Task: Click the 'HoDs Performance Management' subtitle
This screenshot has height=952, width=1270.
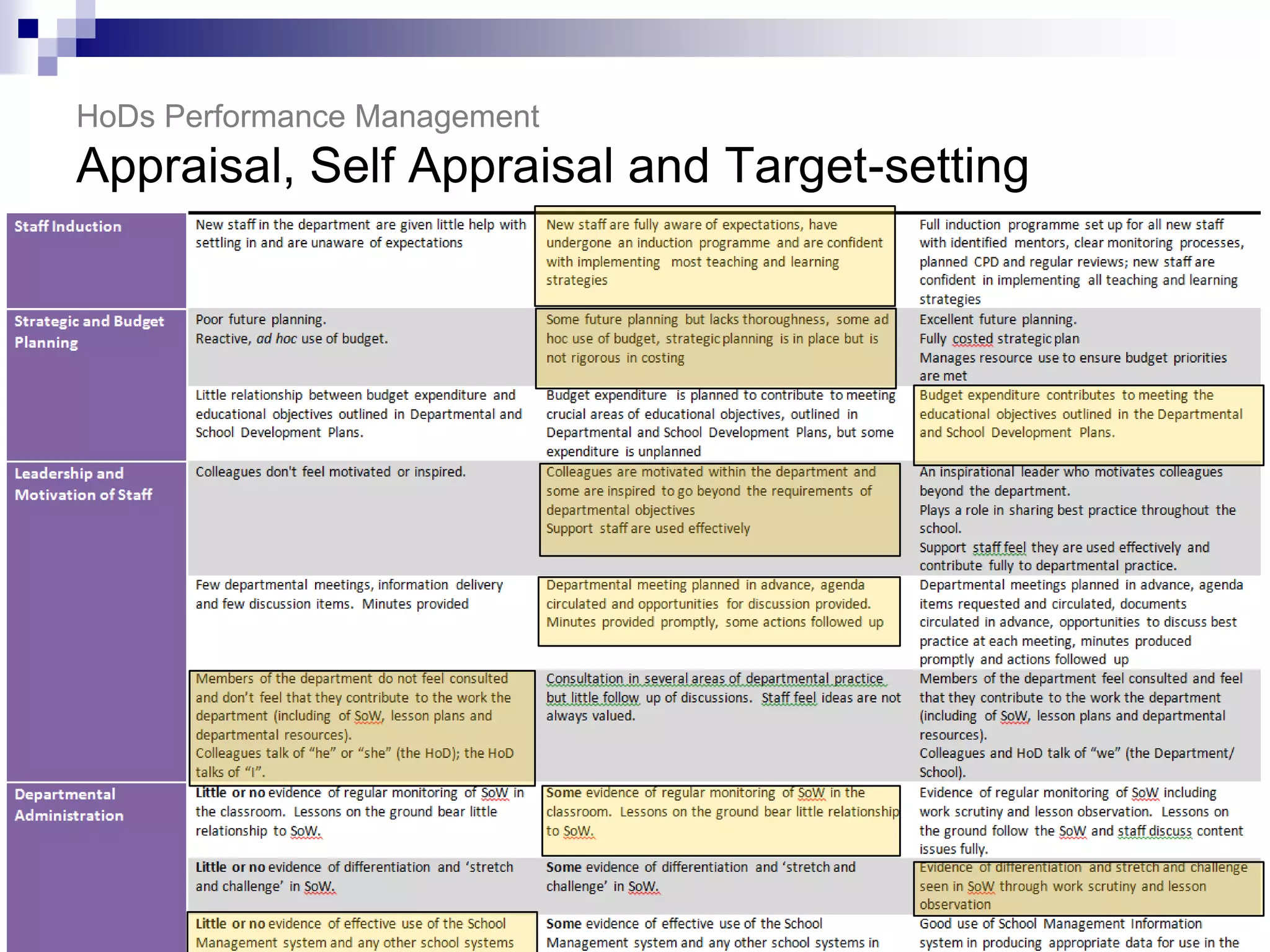Action: [x=308, y=117]
